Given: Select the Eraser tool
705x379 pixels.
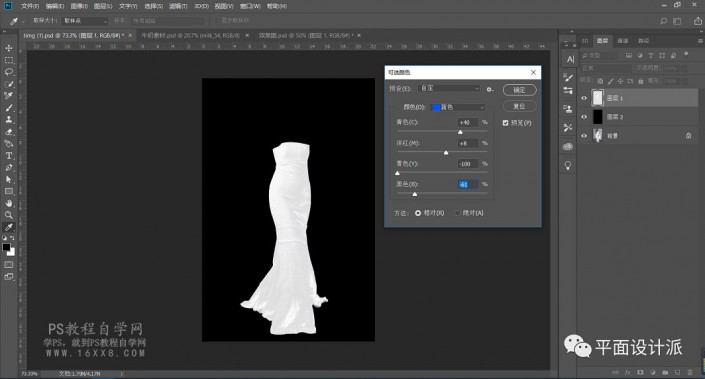Looking at the screenshot, I should tap(9, 132).
